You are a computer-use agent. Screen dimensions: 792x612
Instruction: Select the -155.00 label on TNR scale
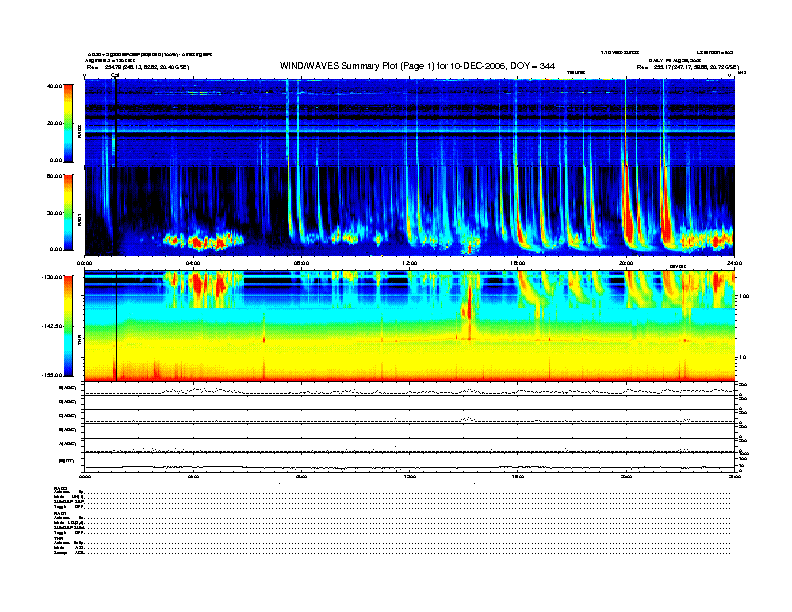tap(53, 375)
